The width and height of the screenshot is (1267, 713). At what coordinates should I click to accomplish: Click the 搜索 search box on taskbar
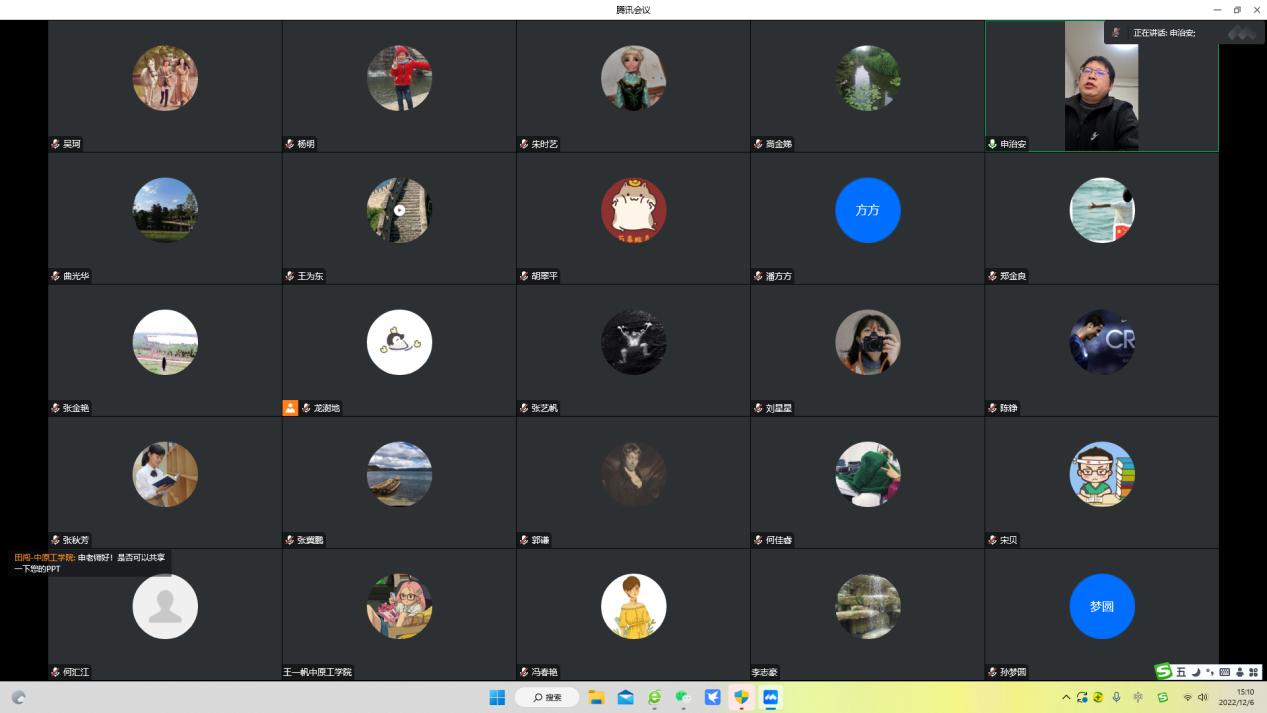click(x=548, y=697)
